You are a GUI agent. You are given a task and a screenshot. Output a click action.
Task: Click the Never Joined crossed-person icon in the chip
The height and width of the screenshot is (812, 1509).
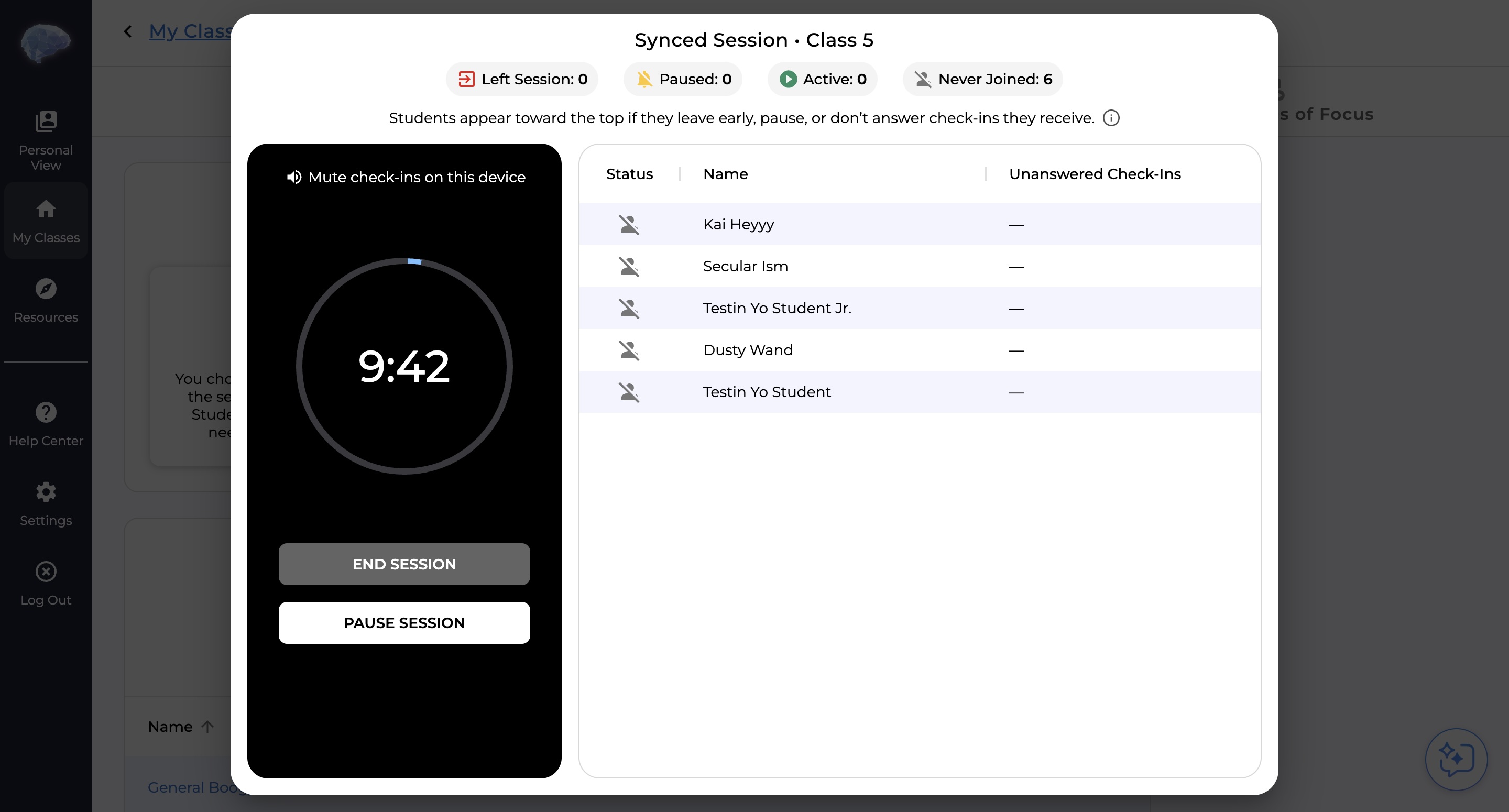pyautogui.click(x=923, y=79)
